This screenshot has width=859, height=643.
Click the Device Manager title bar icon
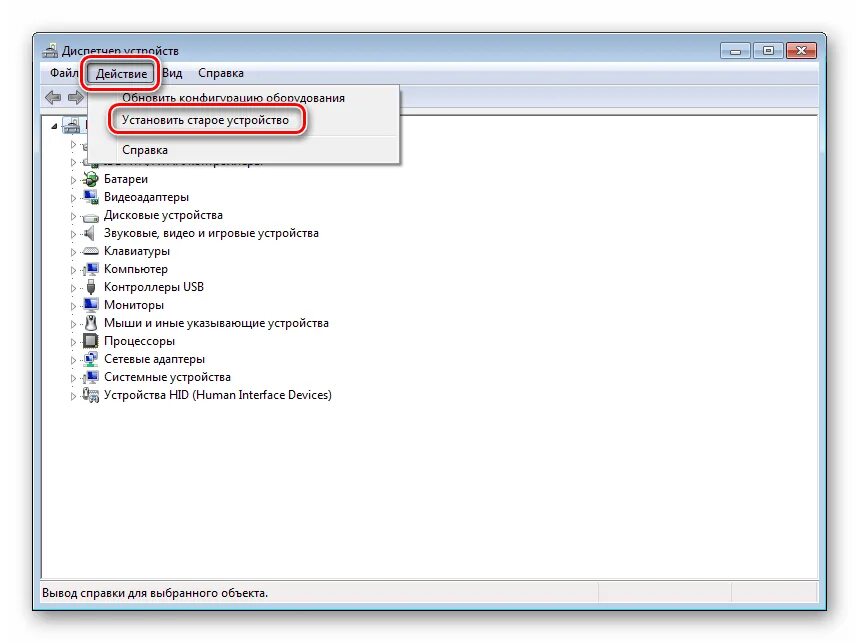[50, 51]
